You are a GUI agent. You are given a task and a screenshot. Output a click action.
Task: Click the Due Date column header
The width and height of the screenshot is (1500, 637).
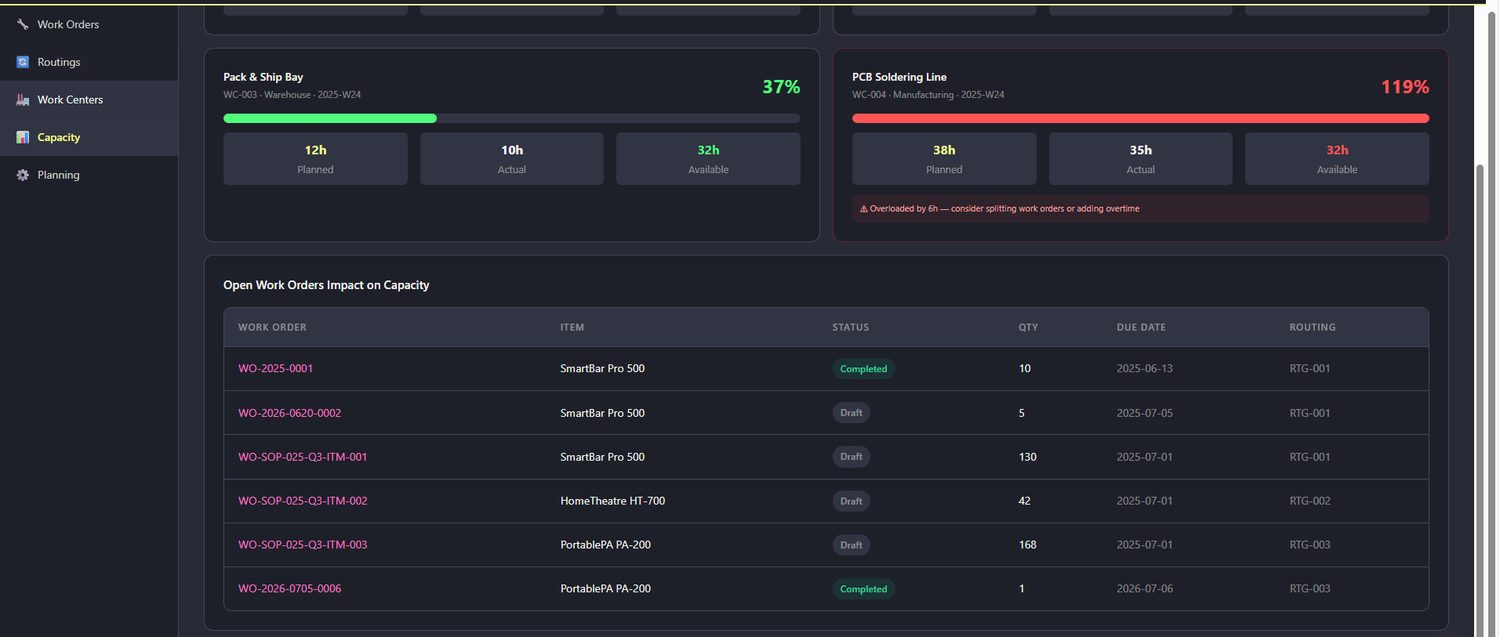1141,327
